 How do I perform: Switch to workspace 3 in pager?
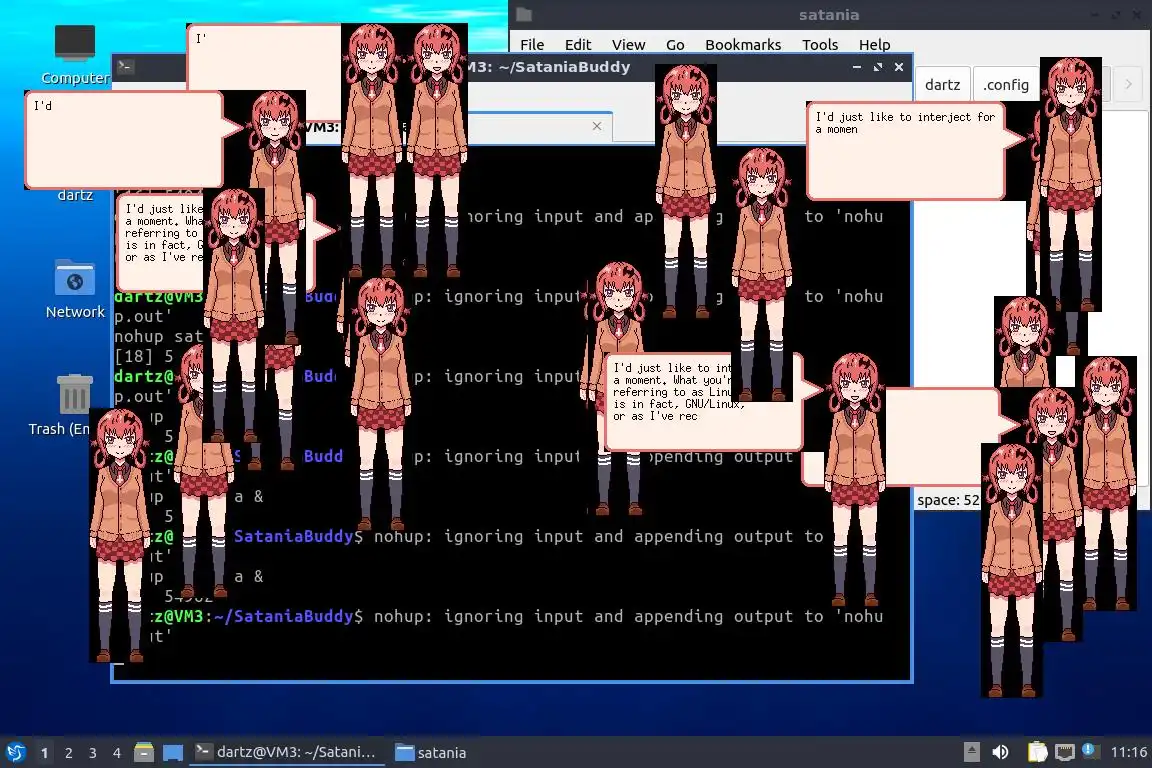pyautogui.click(x=93, y=753)
